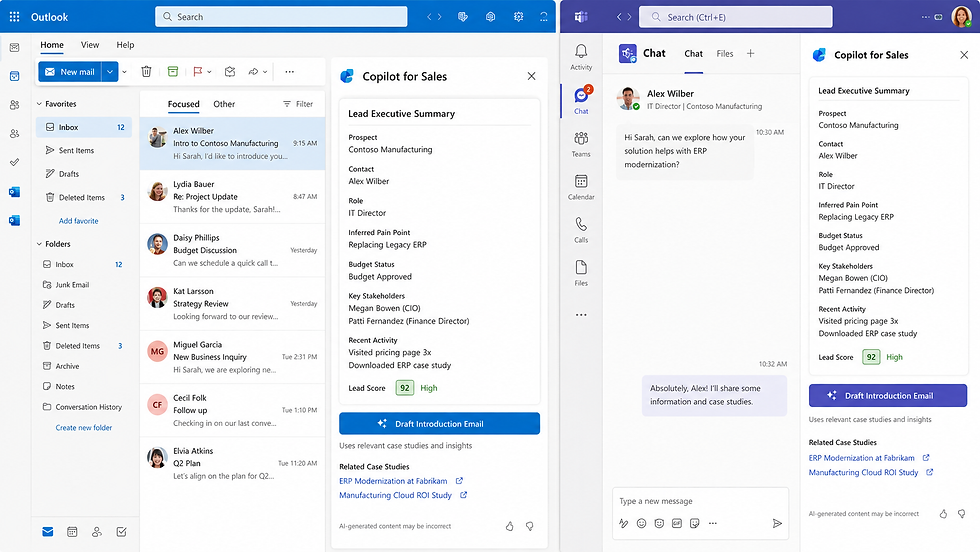Give thumbs down in Outlook Copilot pane
The height and width of the screenshot is (552, 980).
(529, 526)
